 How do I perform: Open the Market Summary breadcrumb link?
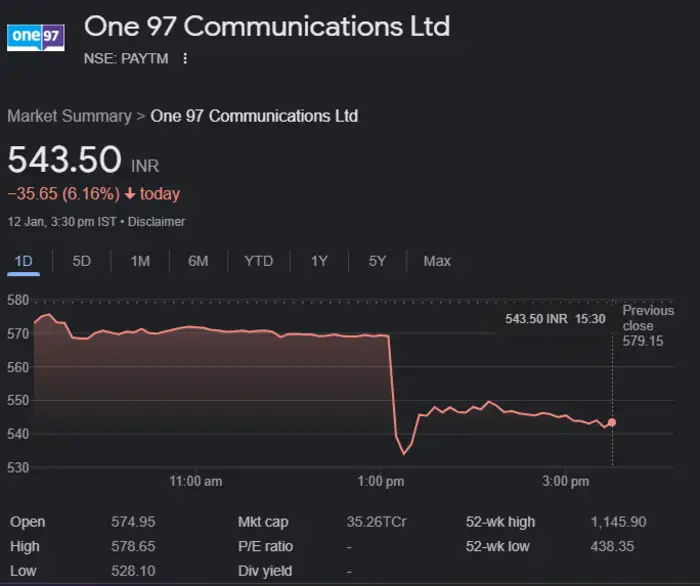point(69,116)
